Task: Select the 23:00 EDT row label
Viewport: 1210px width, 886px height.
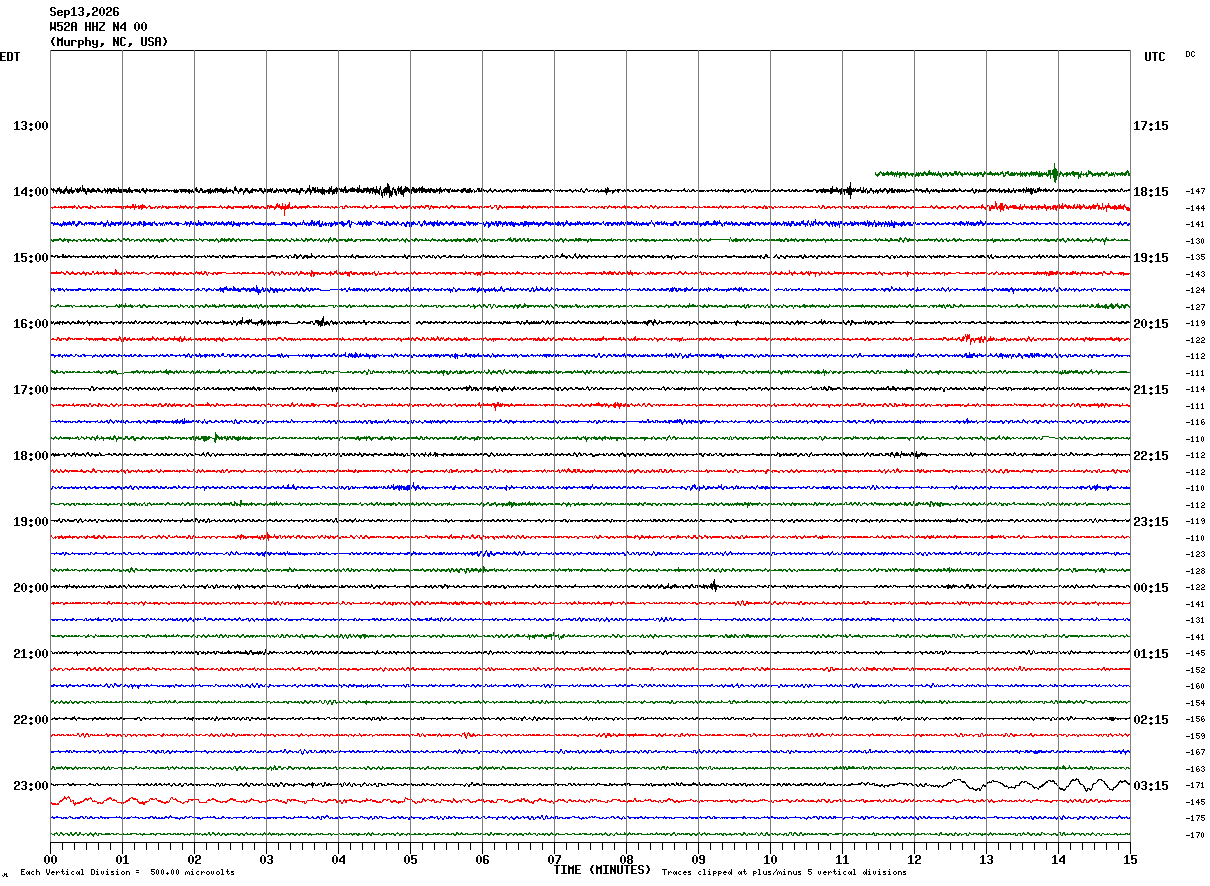Action: (31, 785)
